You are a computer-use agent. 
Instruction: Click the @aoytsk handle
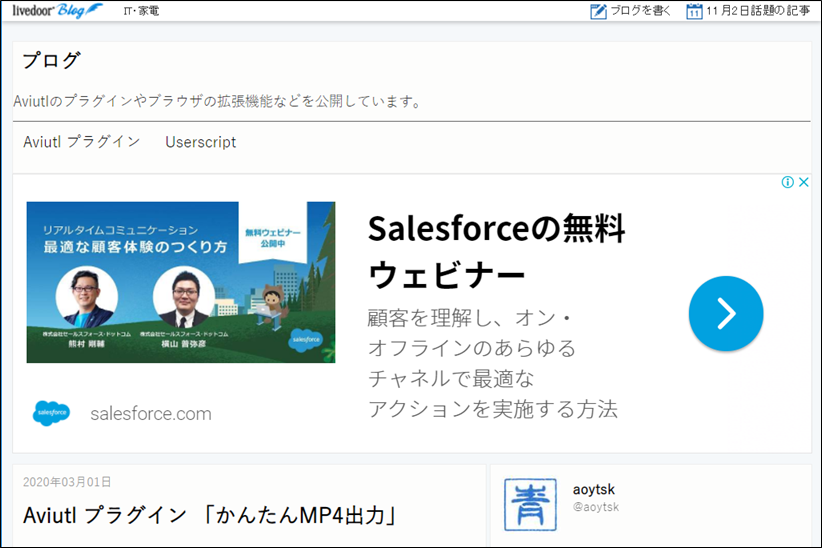[596, 507]
